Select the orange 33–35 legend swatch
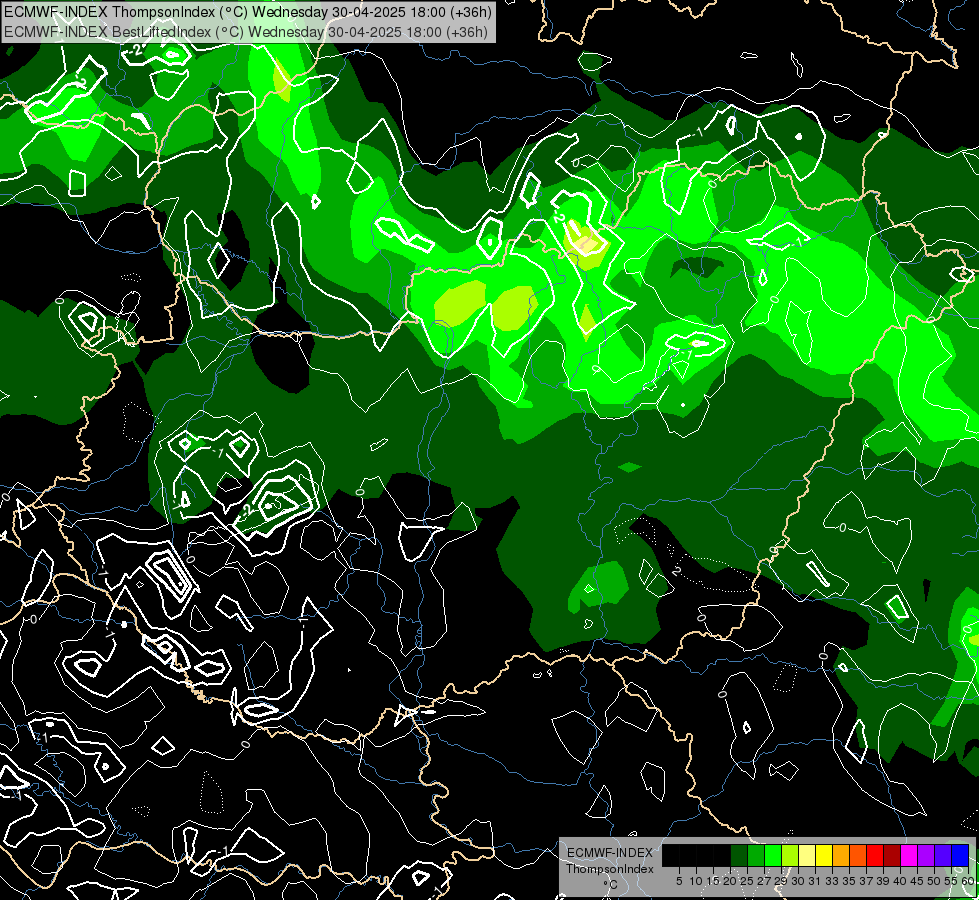The image size is (979, 900). tap(842, 855)
